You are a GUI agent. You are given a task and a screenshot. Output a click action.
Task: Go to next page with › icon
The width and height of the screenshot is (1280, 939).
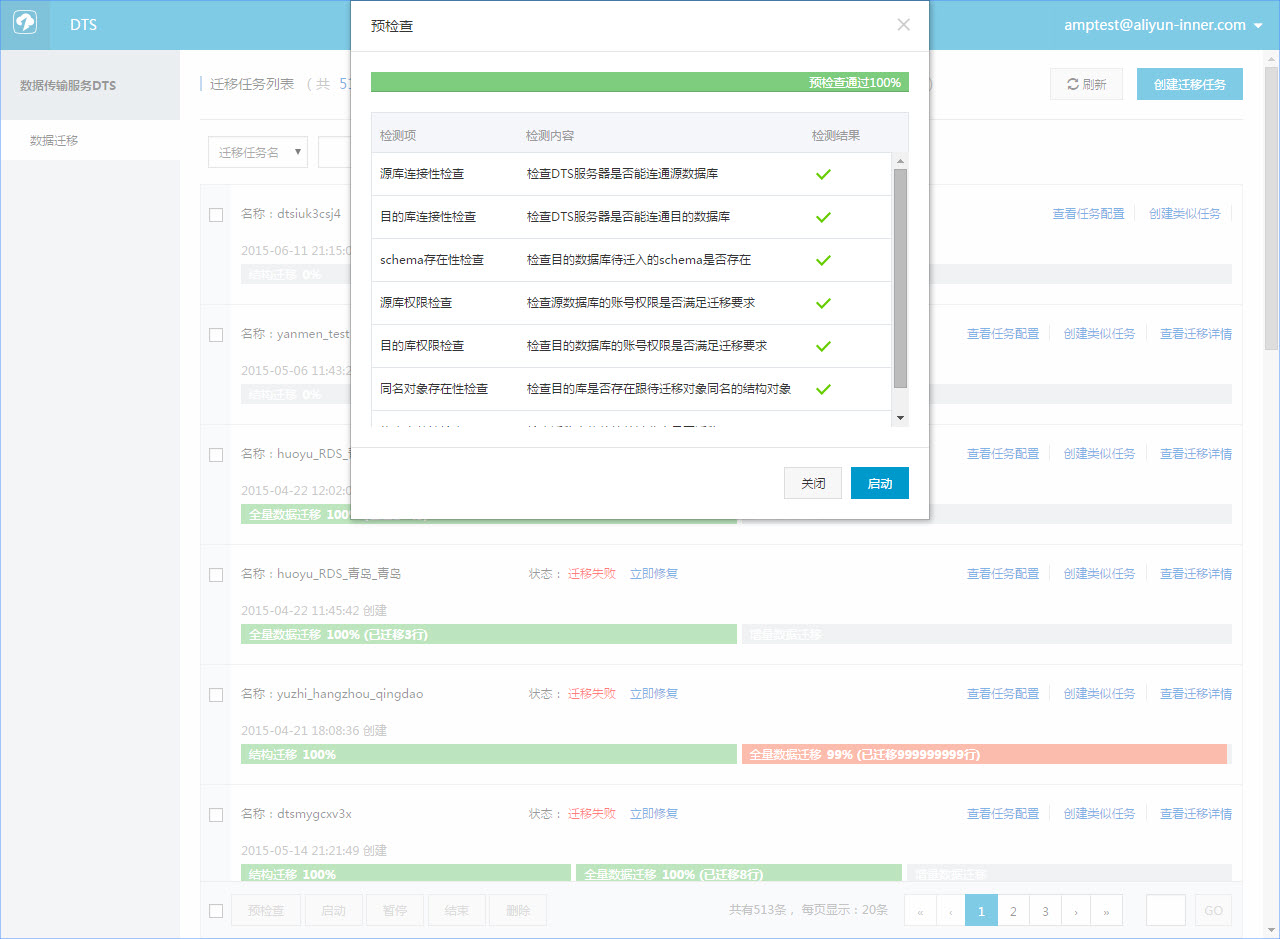pyautogui.click(x=1076, y=911)
